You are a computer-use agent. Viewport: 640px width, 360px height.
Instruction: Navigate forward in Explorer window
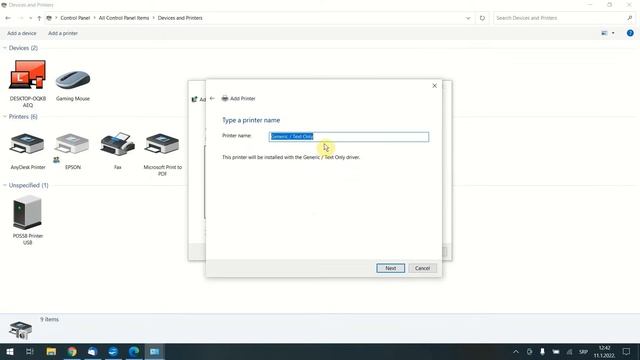click(x=20, y=18)
